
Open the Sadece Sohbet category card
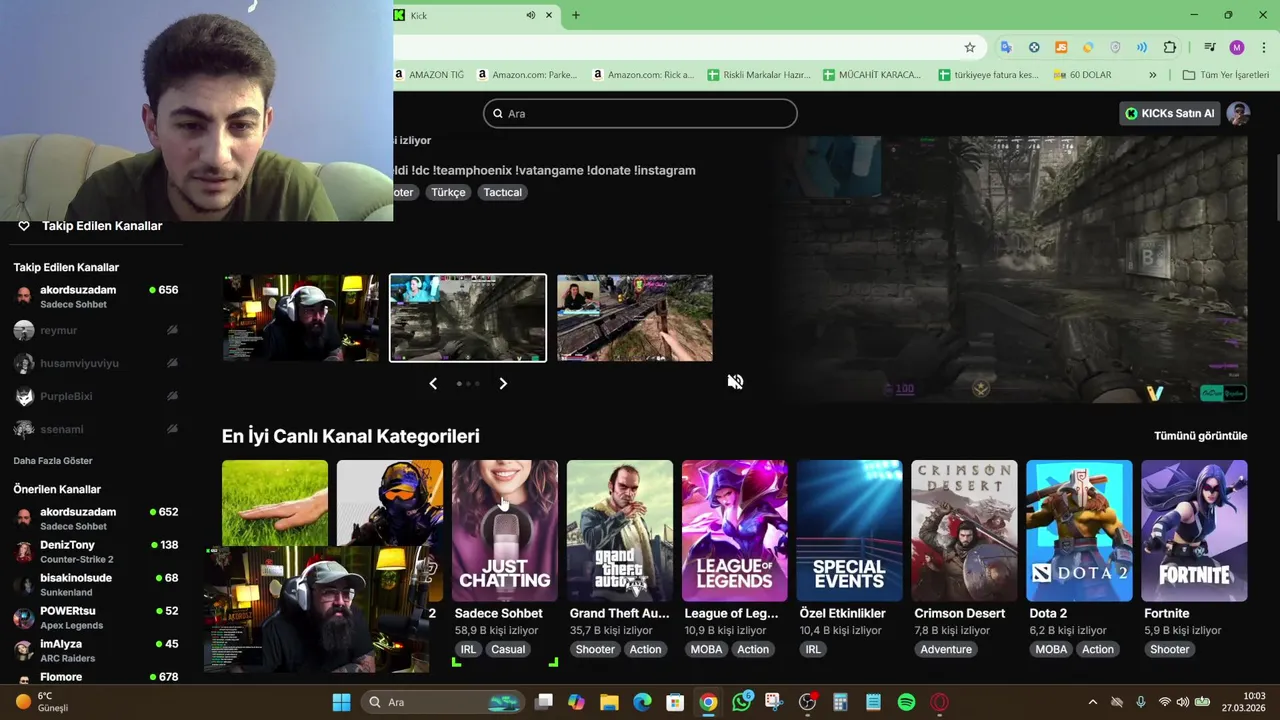505,531
